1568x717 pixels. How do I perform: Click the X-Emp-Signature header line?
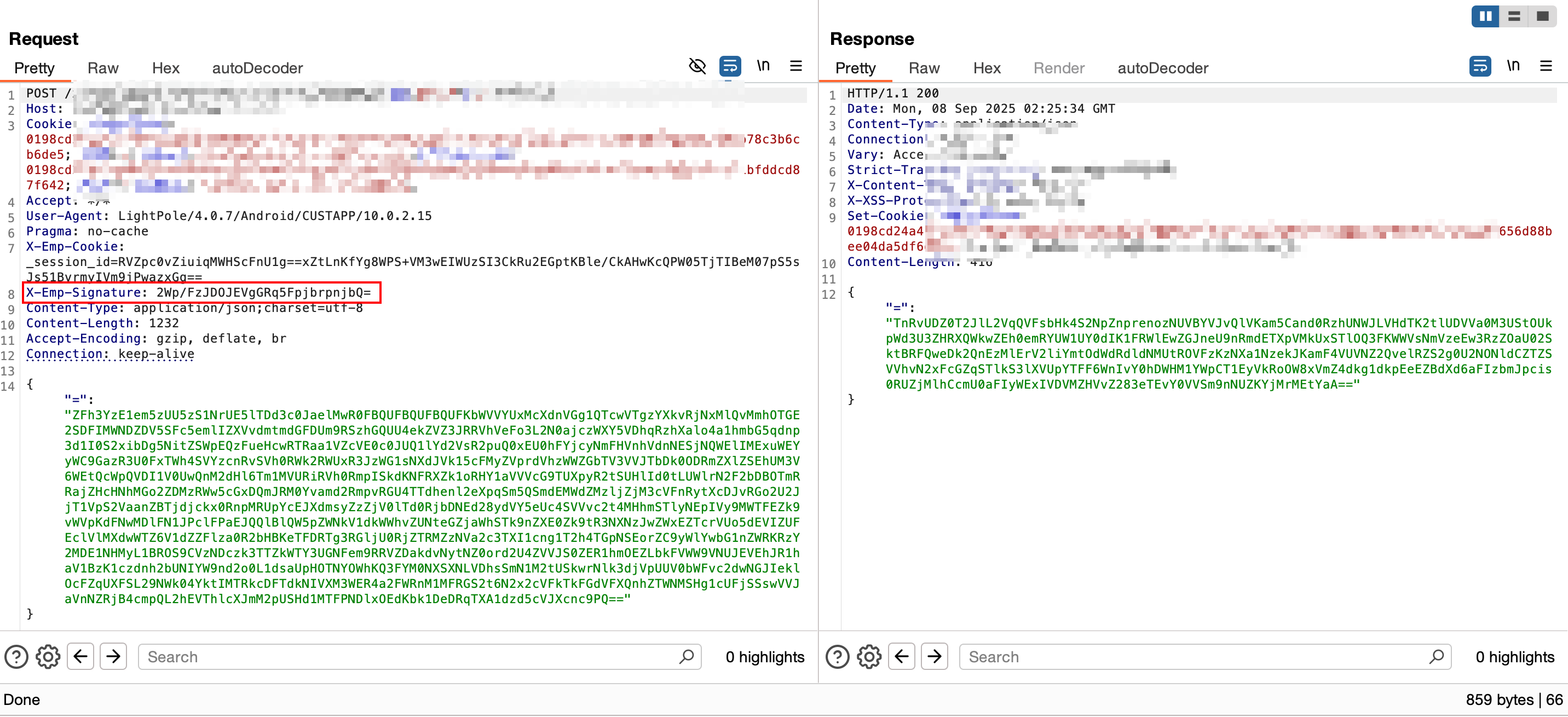[201, 293]
